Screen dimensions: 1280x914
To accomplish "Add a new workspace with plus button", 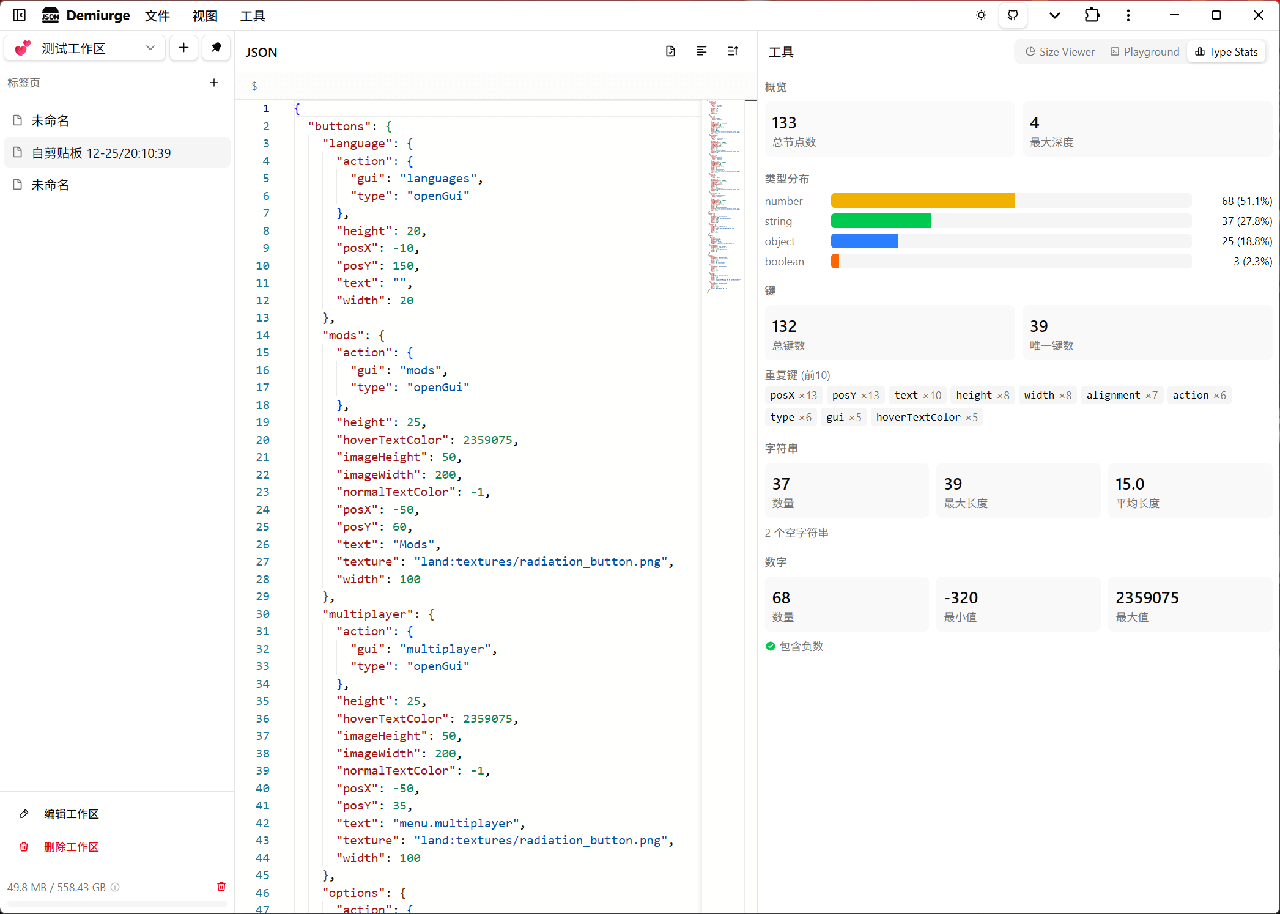I will coord(183,48).
